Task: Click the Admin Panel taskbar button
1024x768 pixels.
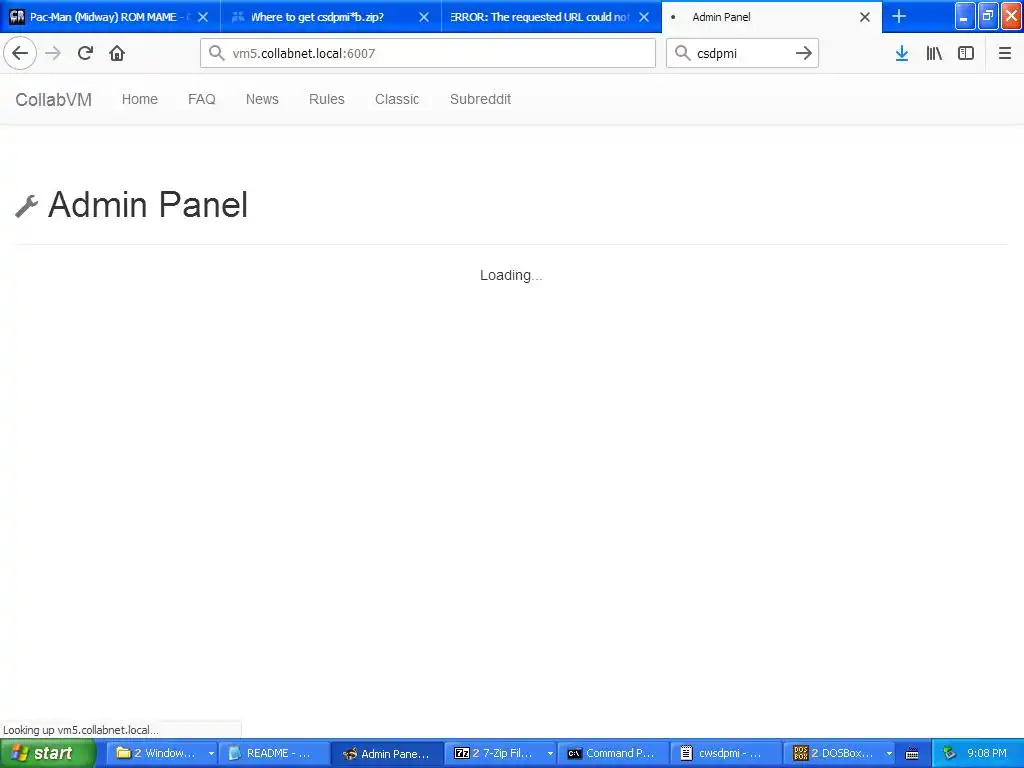Action: 387,753
